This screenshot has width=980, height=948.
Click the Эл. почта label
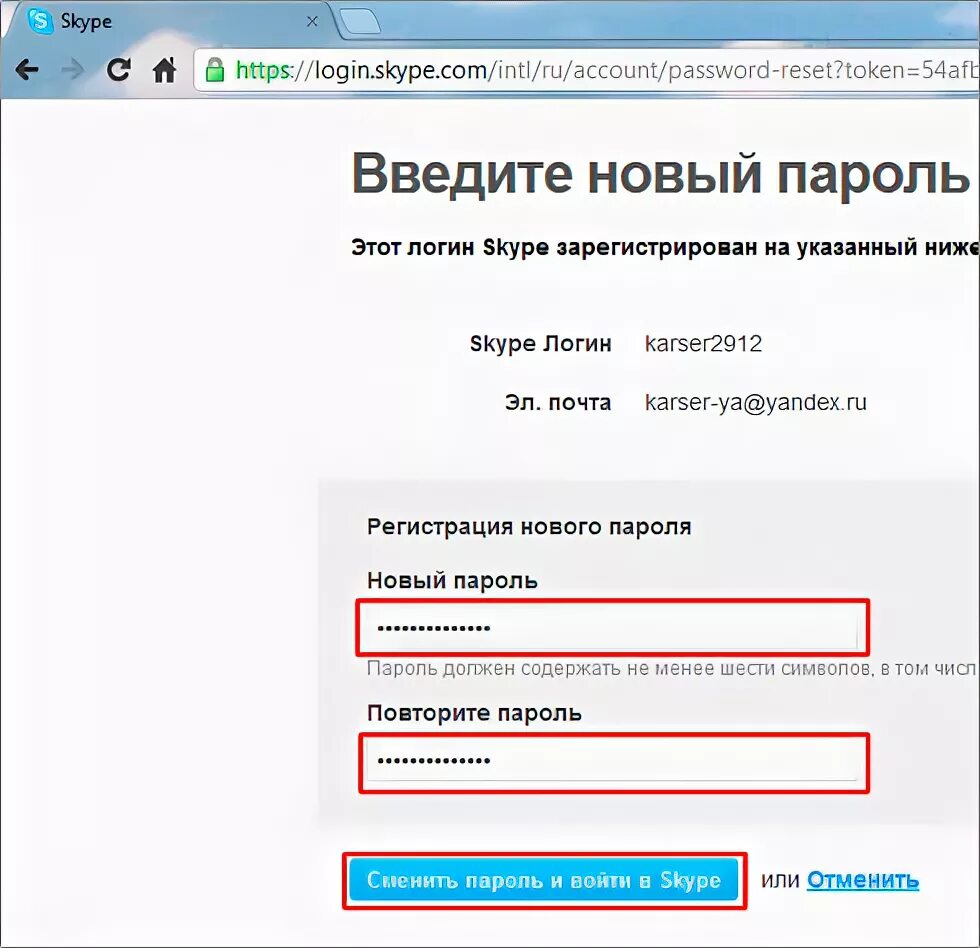point(558,402)
